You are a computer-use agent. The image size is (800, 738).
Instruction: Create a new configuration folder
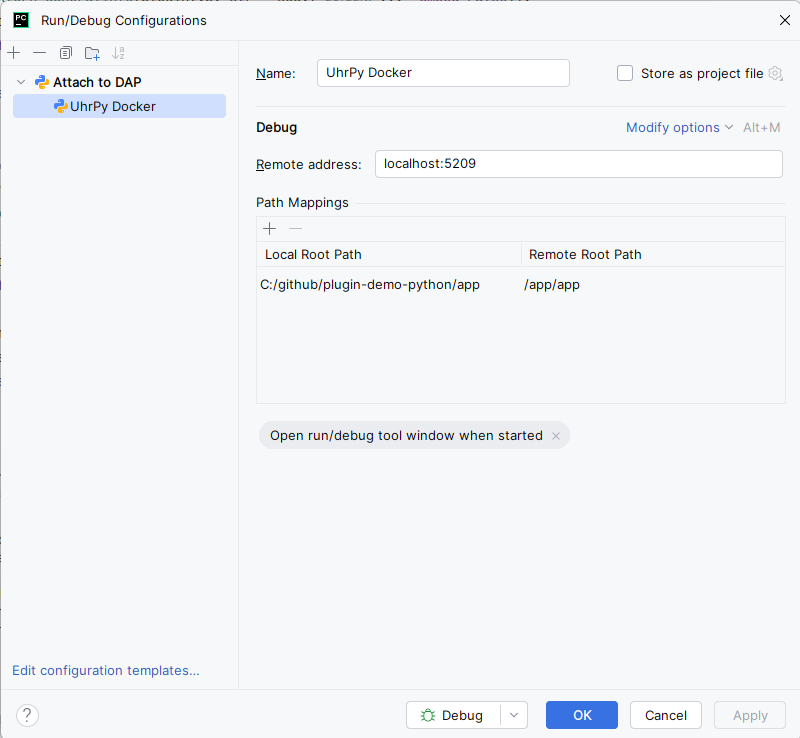[x=92, y=53]
